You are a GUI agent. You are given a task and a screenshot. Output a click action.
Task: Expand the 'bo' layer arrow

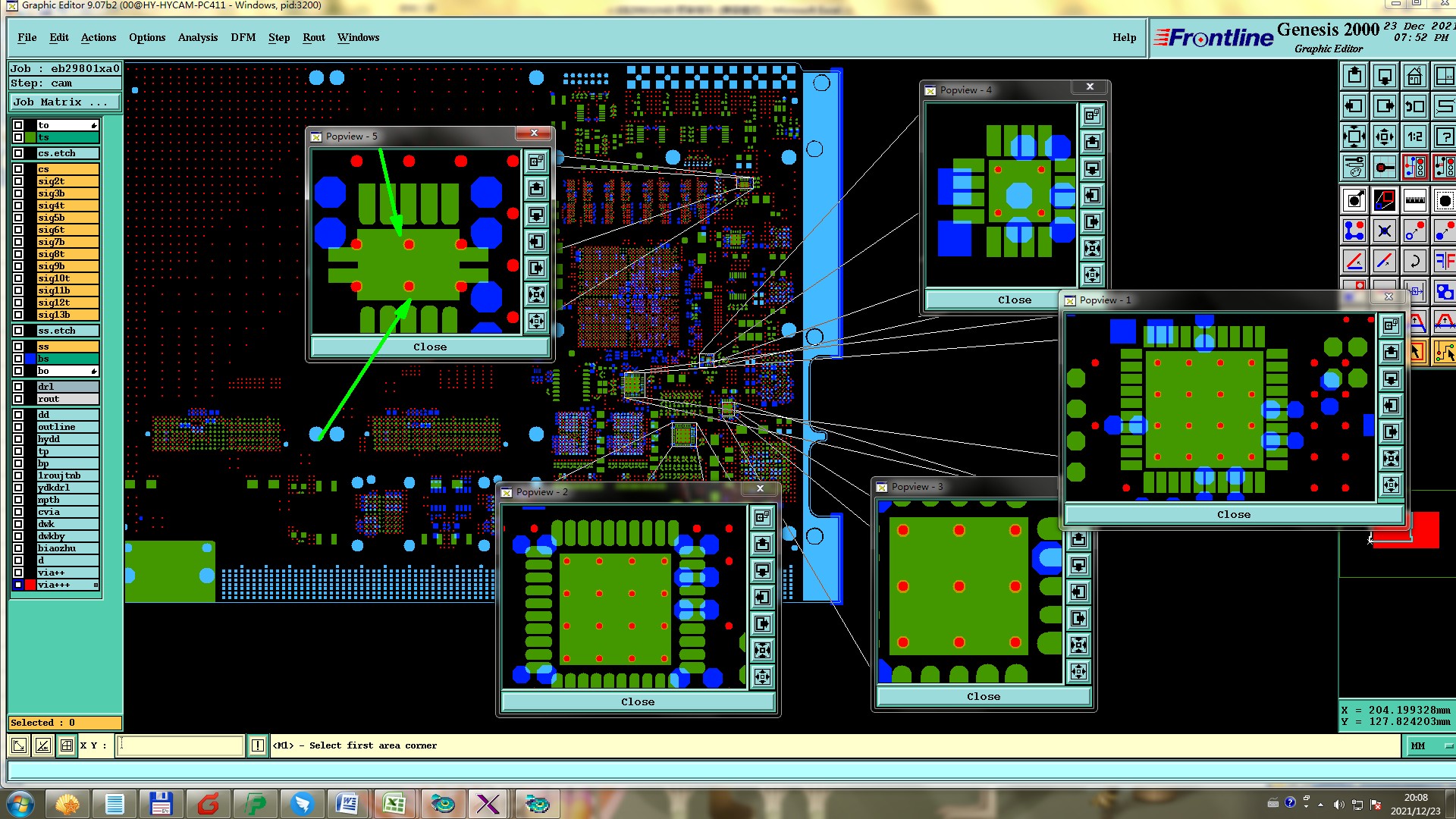94,371
